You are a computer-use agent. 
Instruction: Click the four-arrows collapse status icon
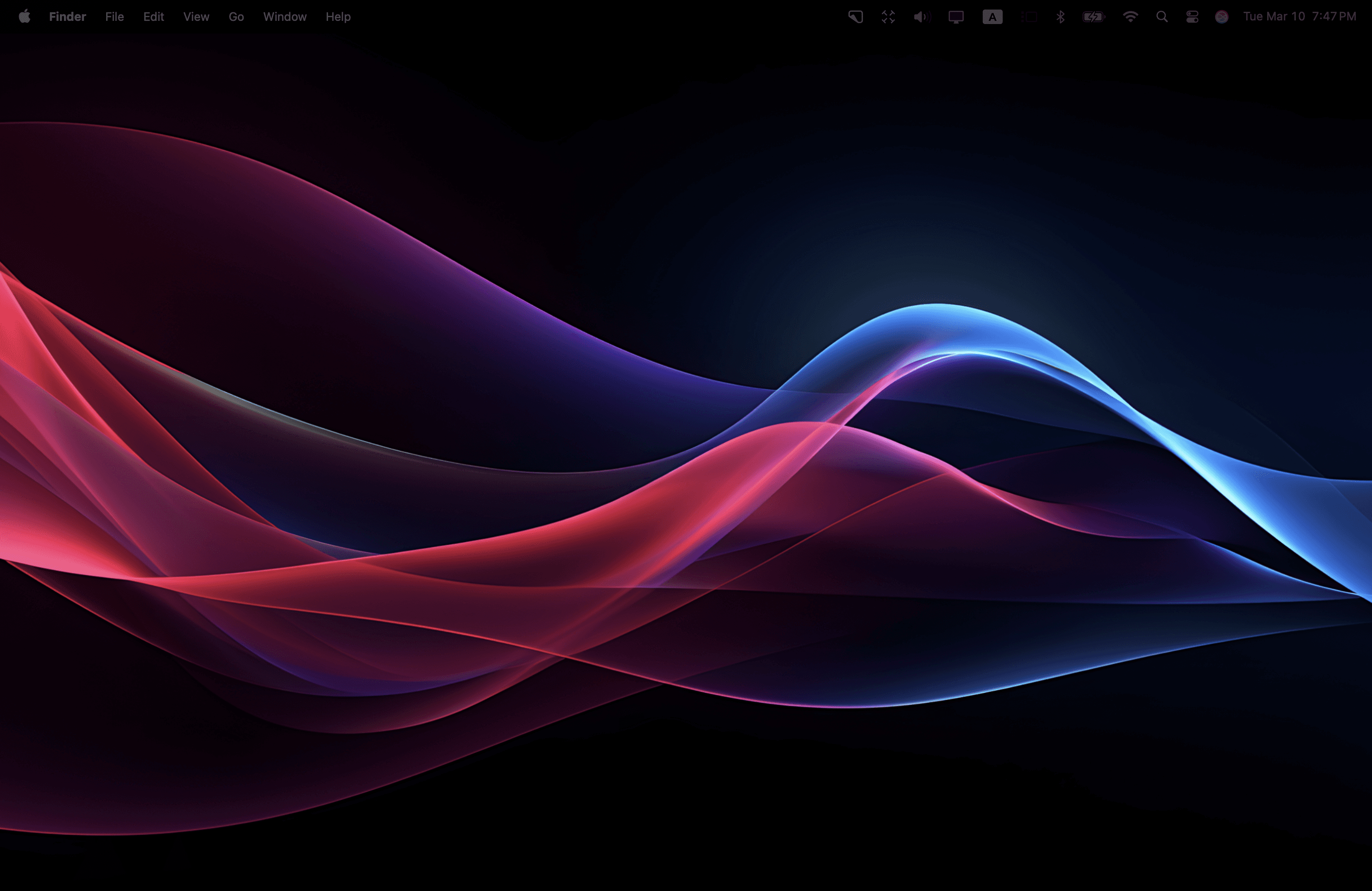coord(888,17)
